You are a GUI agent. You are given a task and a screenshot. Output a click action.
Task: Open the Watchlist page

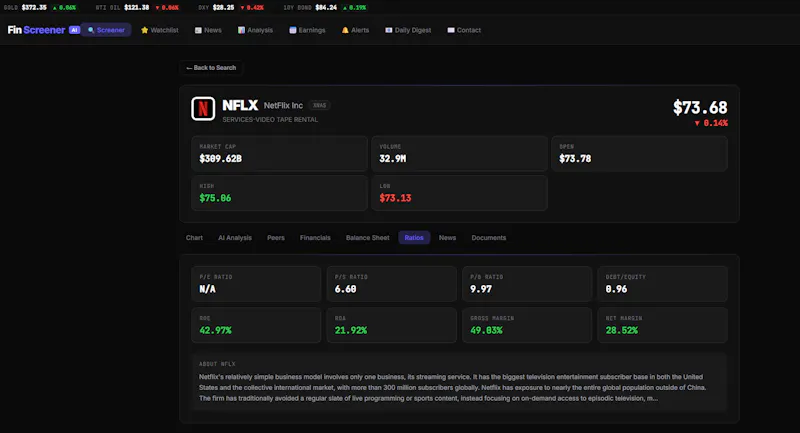(x=160, y=30)
